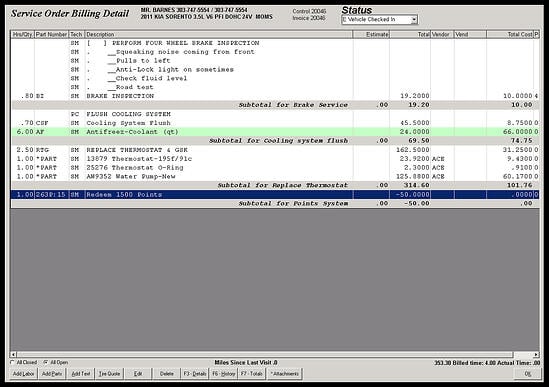Select the Redeem 1500 Points row

point(275,194)
